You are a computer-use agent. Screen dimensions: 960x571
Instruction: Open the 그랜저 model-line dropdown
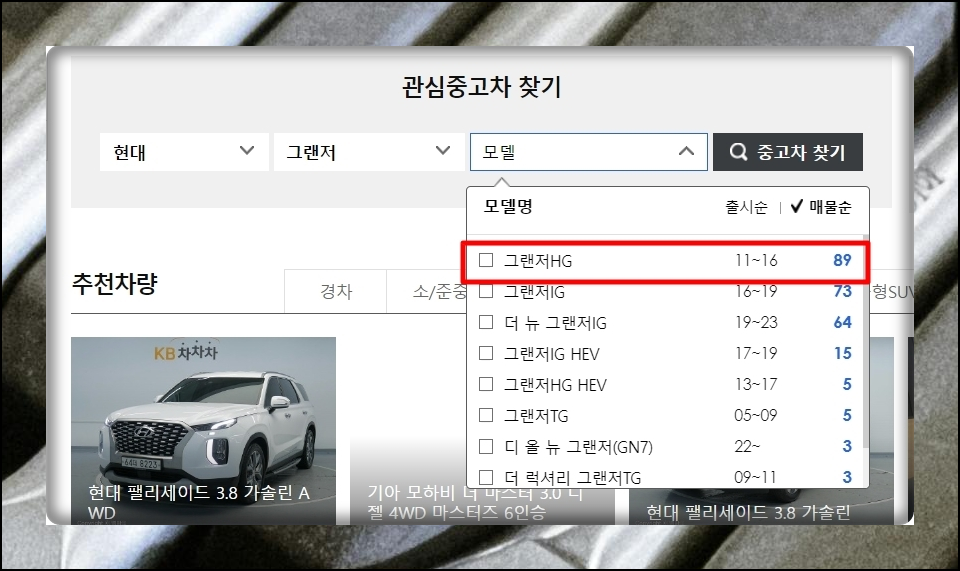pos(369,152)
